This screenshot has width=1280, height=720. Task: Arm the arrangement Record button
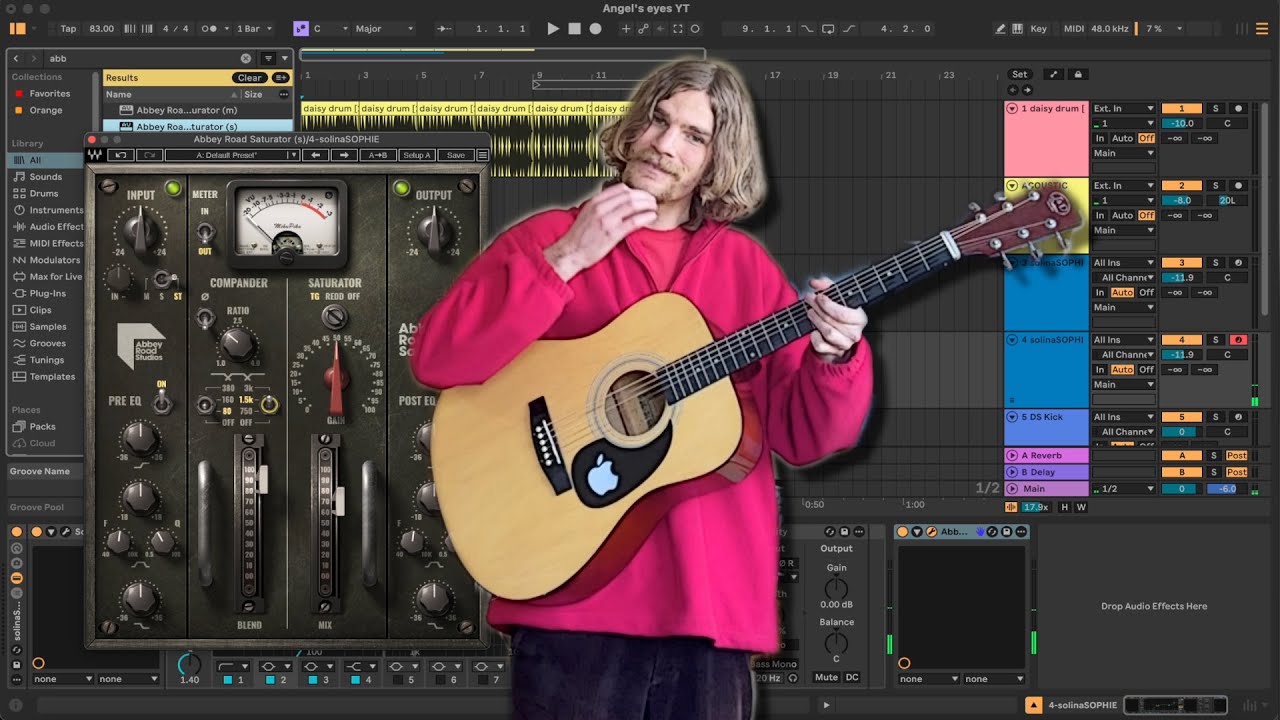pos(595,29)
